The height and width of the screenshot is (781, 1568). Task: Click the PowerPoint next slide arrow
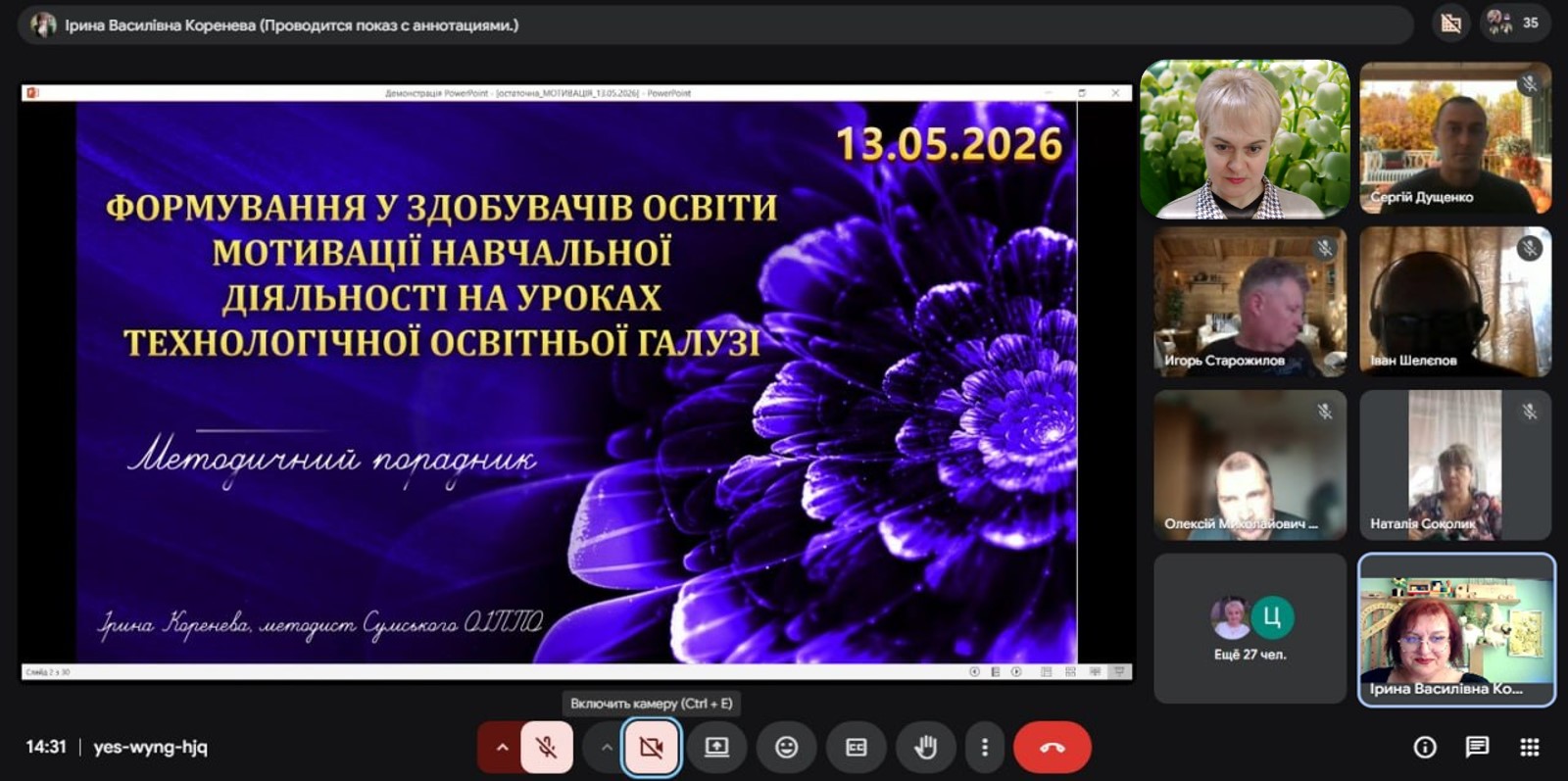[1016, 672]
